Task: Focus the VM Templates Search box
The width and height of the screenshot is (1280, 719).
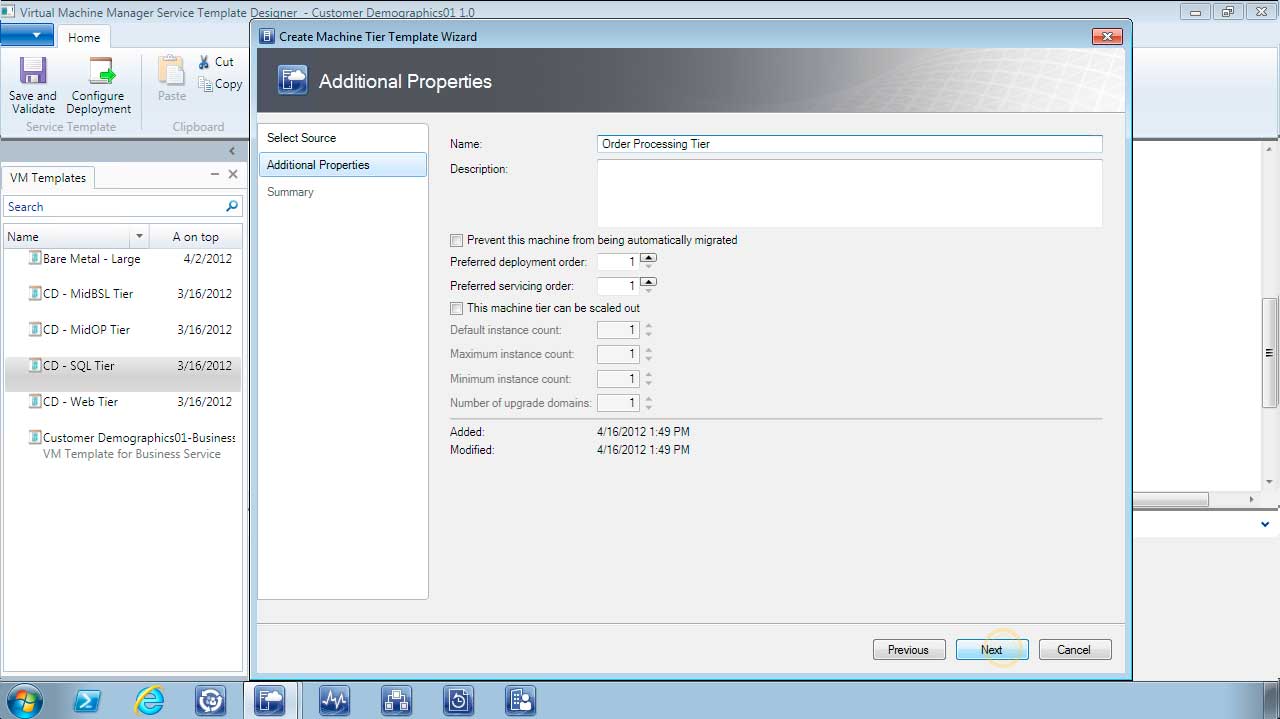Action: coord(114,206)
